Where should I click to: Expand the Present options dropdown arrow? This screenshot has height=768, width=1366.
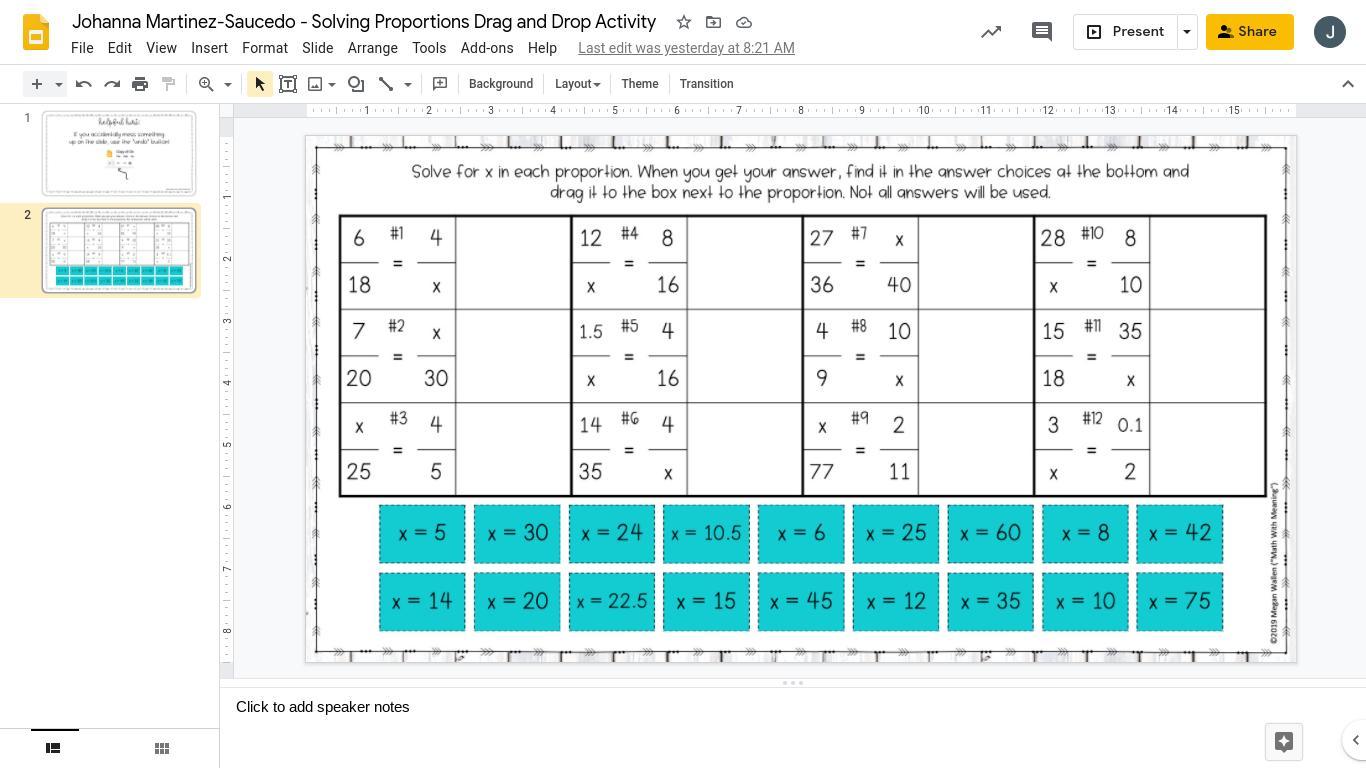pyautogui.click(x=1187, y=32)
